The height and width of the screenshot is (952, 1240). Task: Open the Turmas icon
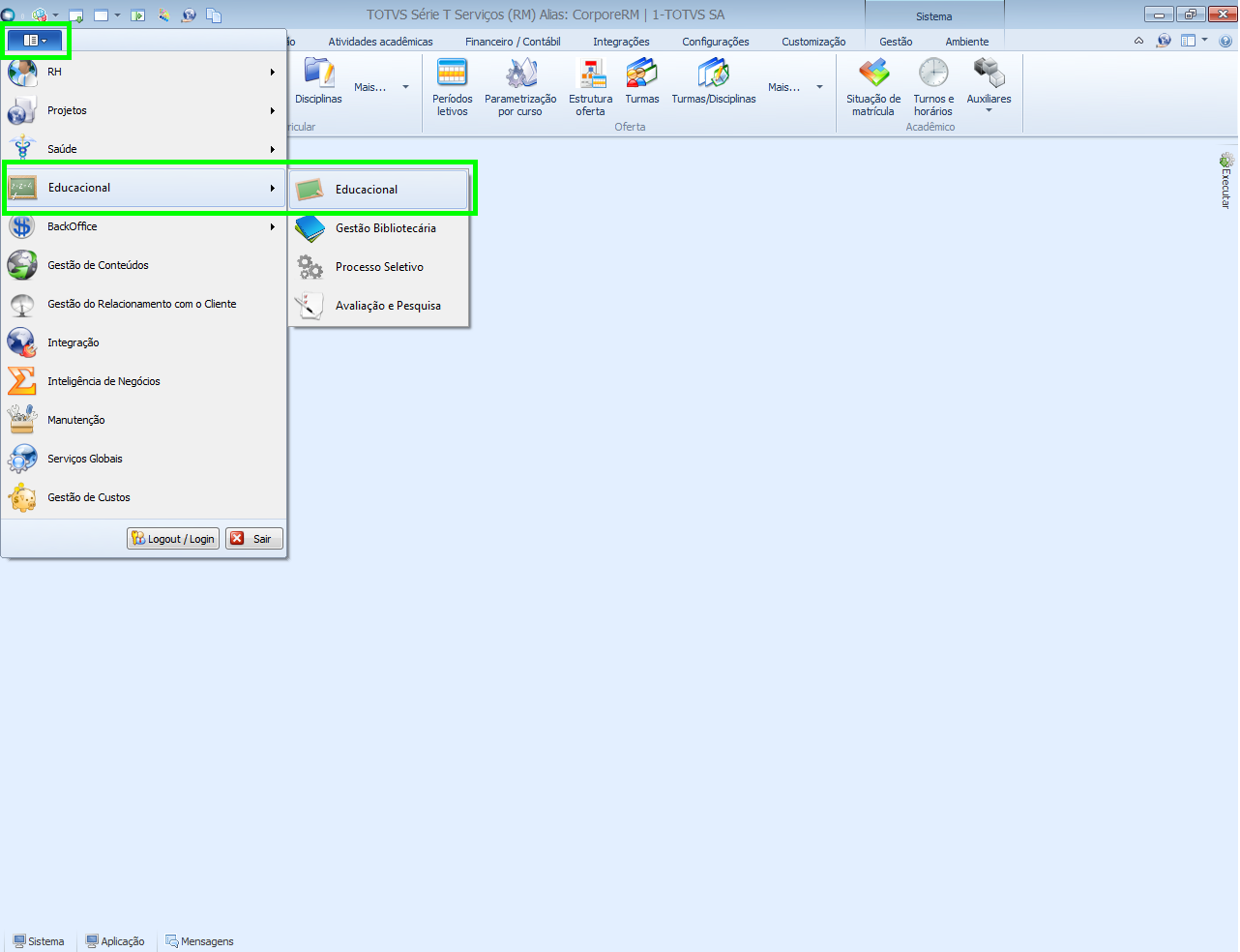pos(641,81)
